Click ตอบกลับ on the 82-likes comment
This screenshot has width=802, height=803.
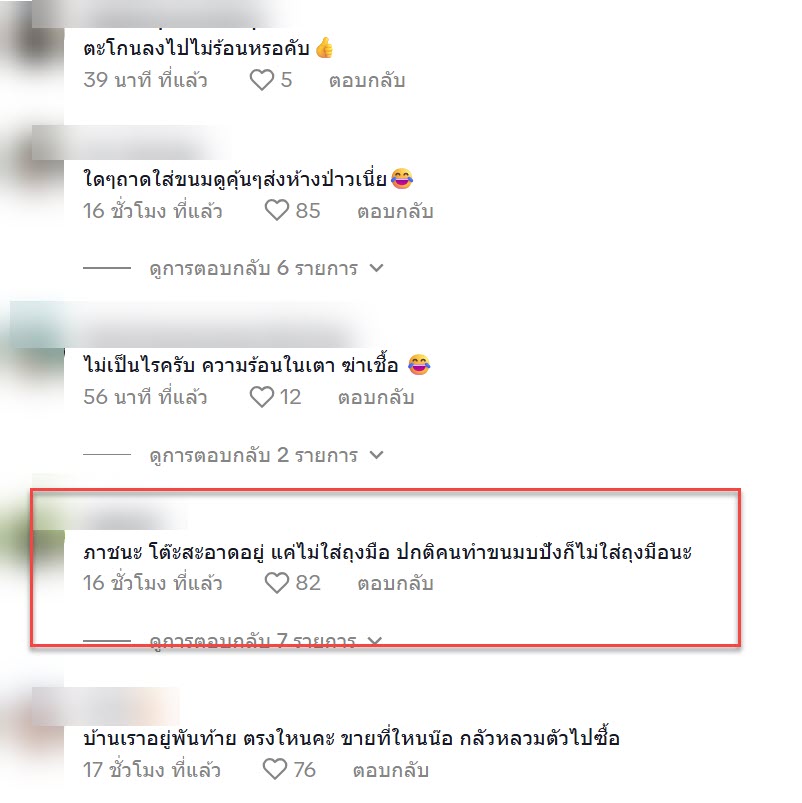click(395, 583)
